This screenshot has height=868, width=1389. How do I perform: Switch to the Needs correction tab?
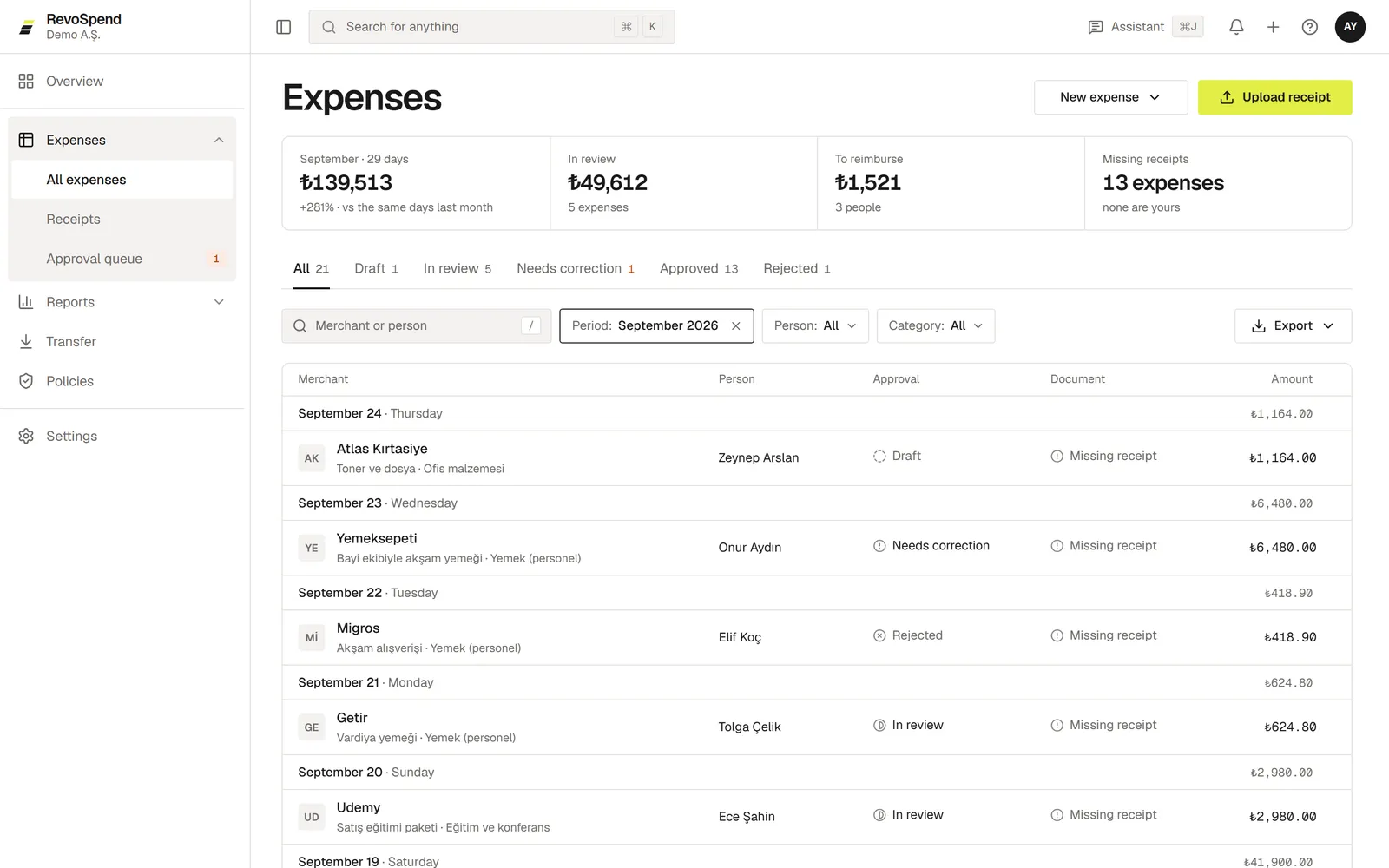tap(576, 268)
